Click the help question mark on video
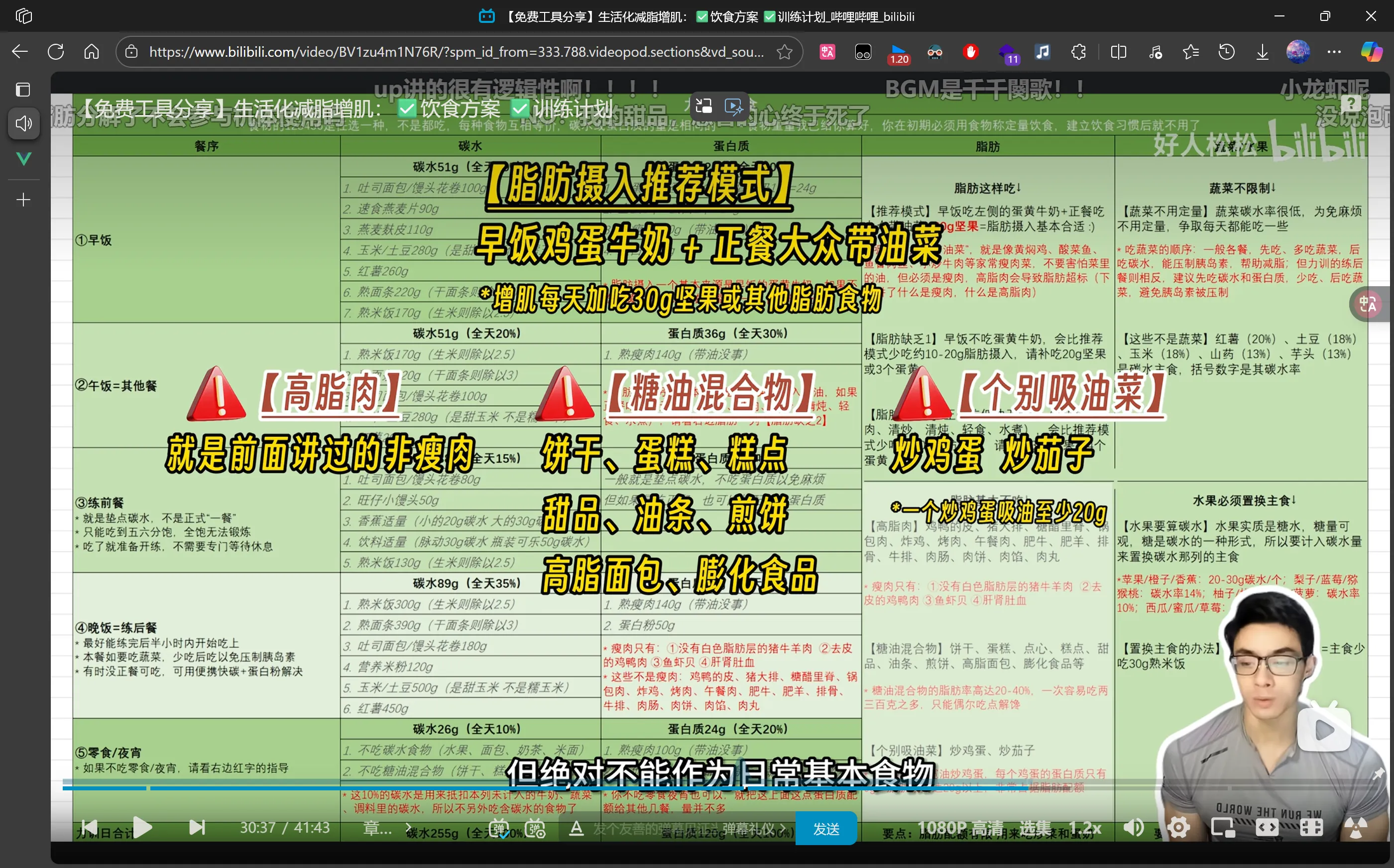The width and height of the screenshot is (1394, 868). (1351, 104)
